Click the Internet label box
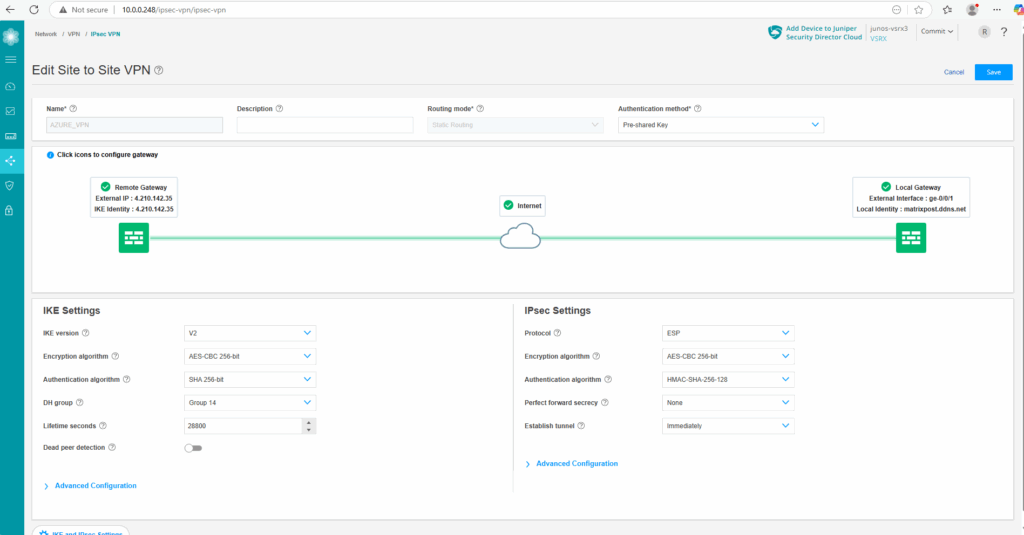 pos(522,206)
